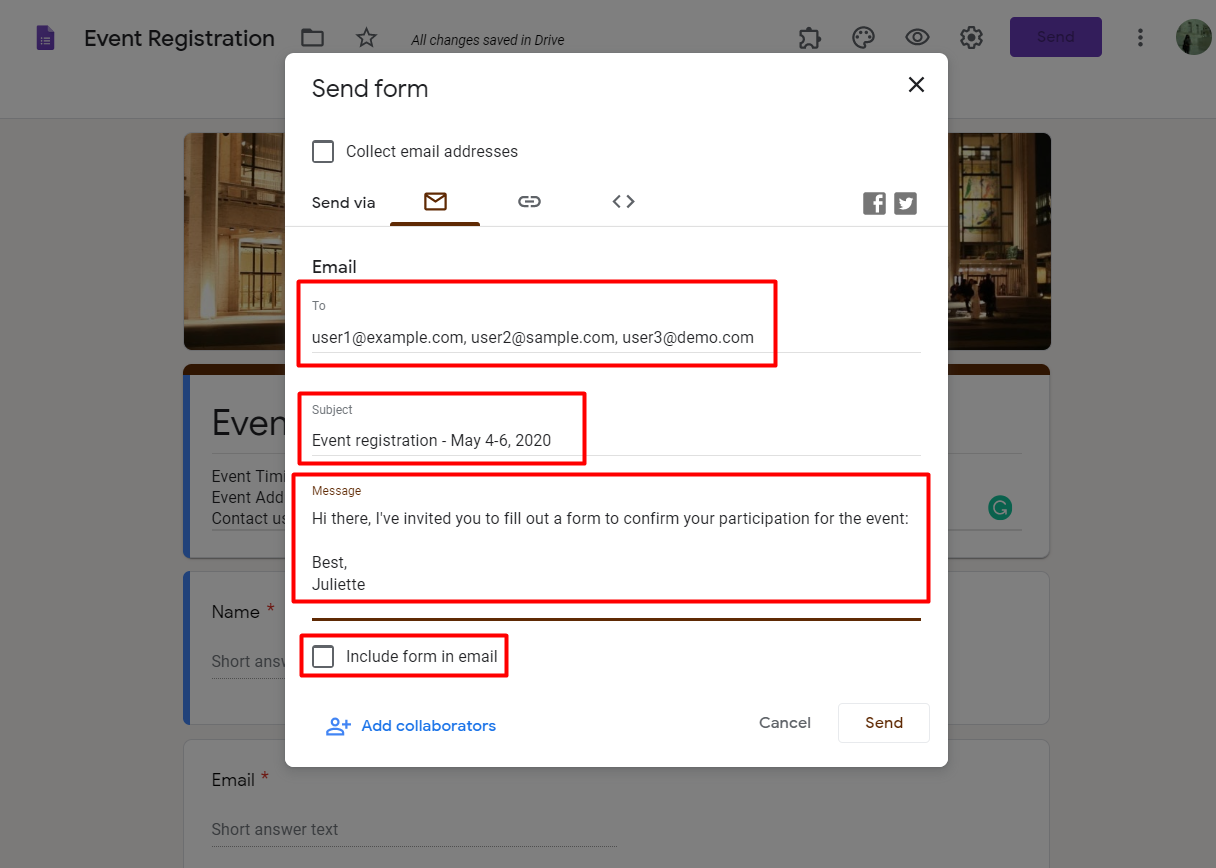
Task: Star the Event Registration form
Action: (367, 38)
